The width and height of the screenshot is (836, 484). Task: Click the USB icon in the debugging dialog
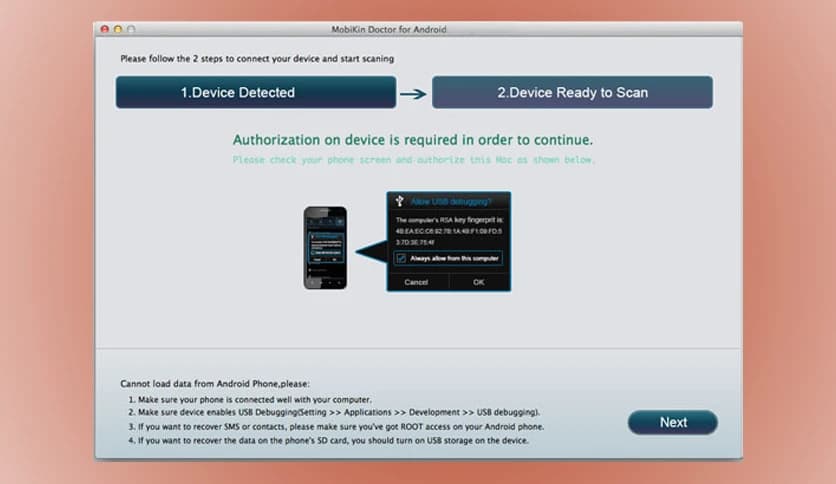tap(399, 201)
